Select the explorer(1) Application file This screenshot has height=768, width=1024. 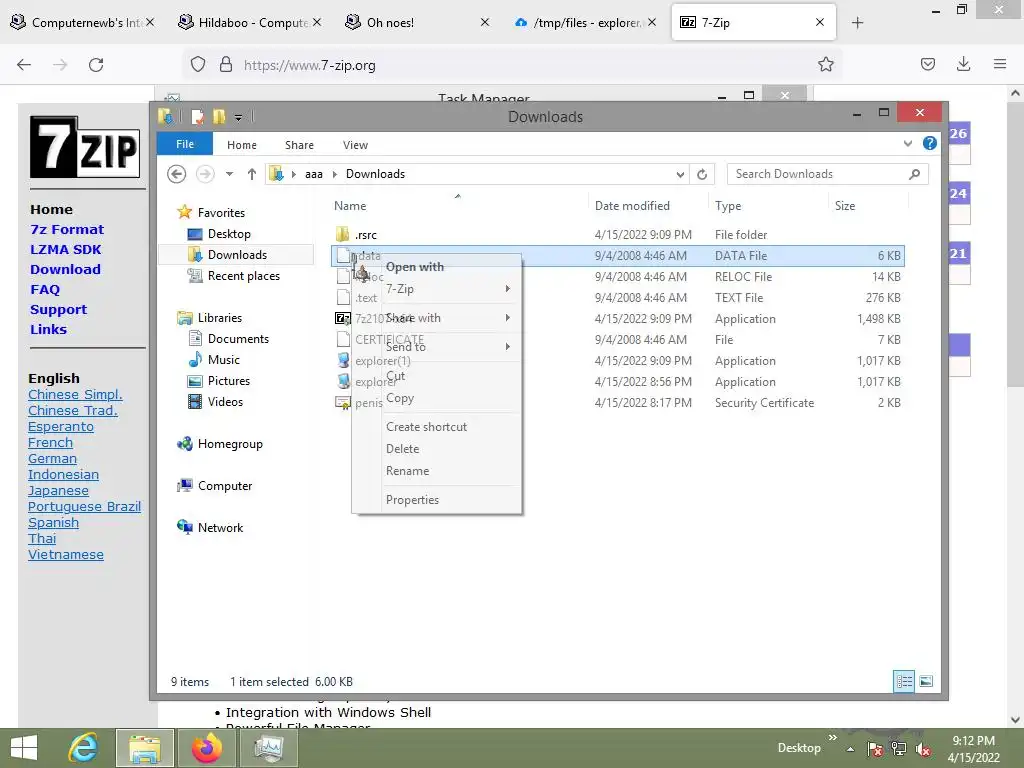click(x=618, y=361)
